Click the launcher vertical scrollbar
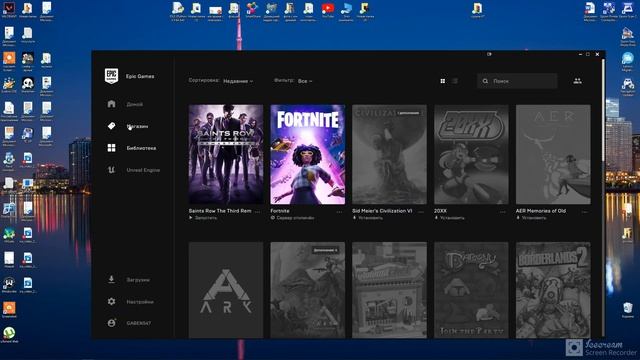The image size is (640, 360). (x=603, y=110)
